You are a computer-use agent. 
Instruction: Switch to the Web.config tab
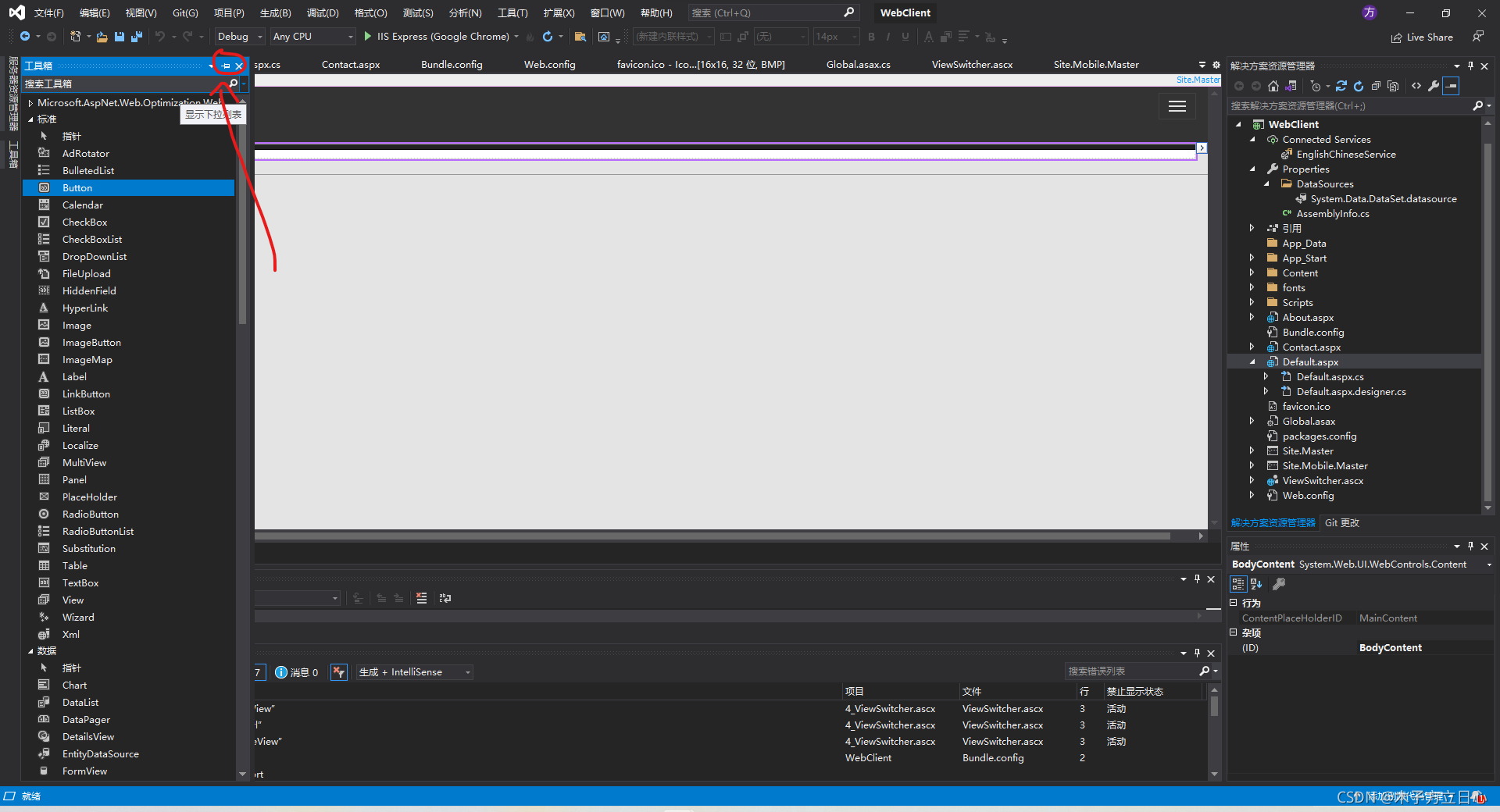click(549, 65)
